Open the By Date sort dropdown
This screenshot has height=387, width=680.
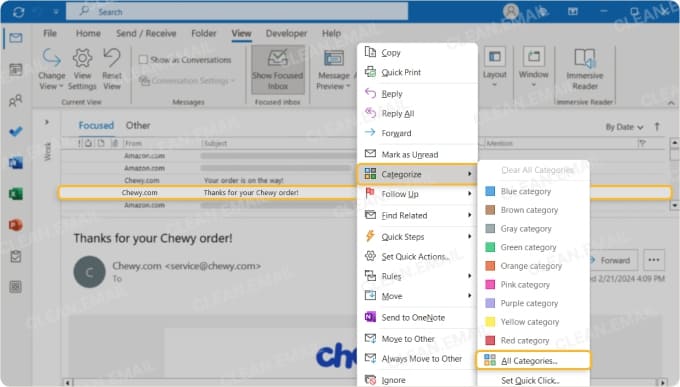[x=624, y=127]
